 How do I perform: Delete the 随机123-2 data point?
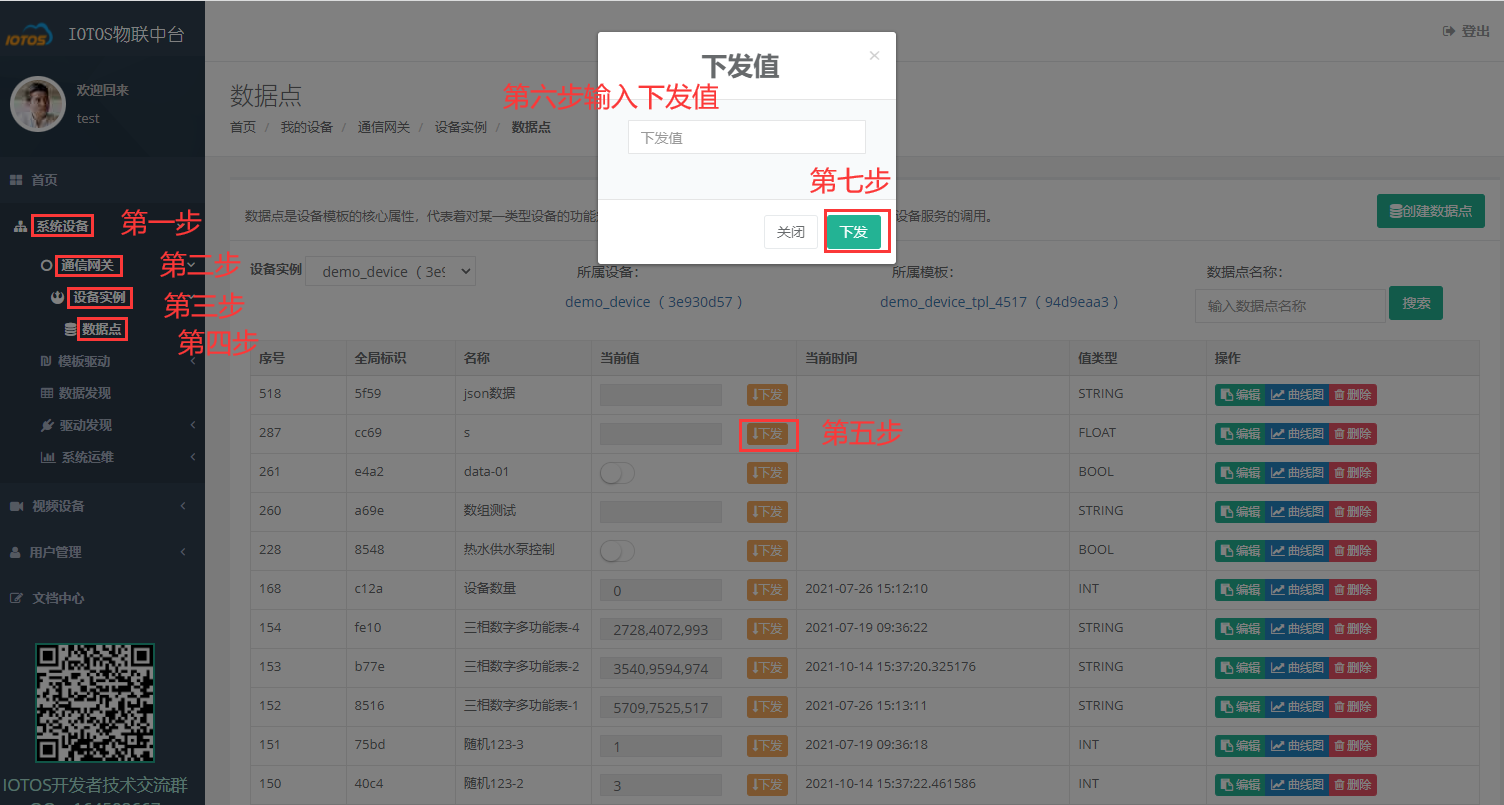pyautogui.click(x=1352, y=784)
